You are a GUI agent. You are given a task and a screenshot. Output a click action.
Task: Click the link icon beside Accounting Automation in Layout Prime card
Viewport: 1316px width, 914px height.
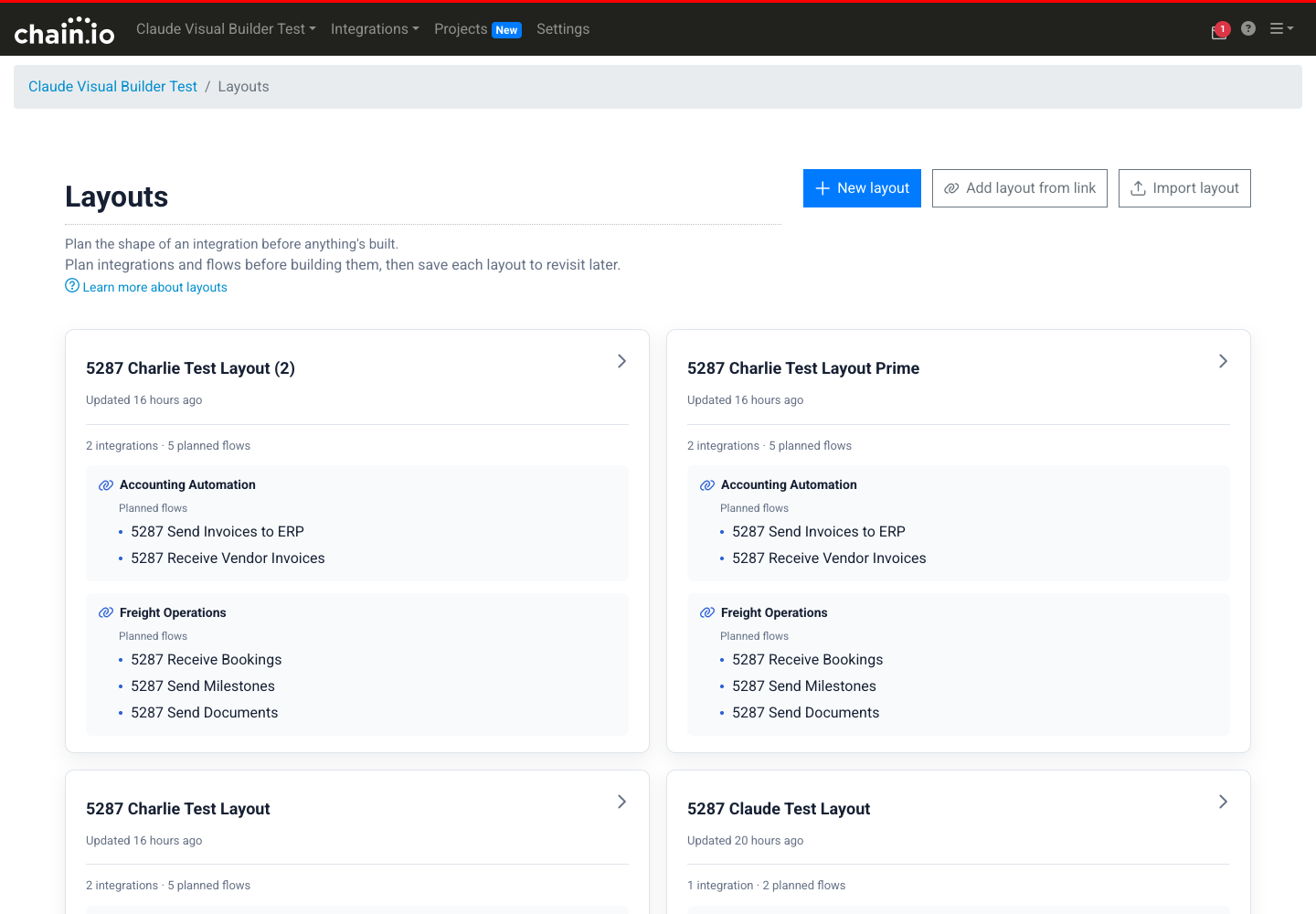[x=707, y=485]
